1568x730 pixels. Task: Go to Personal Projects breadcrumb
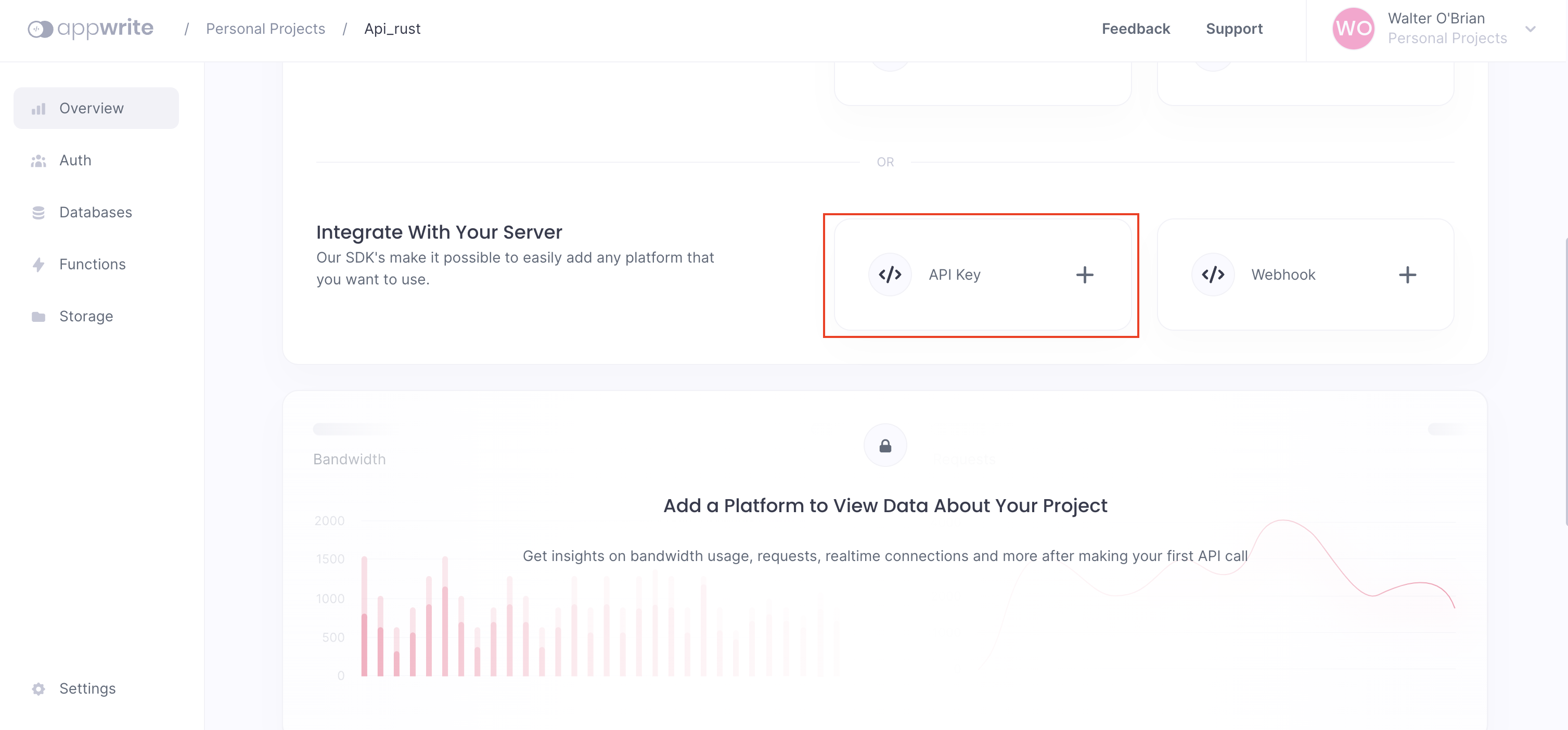pos(265,29)
